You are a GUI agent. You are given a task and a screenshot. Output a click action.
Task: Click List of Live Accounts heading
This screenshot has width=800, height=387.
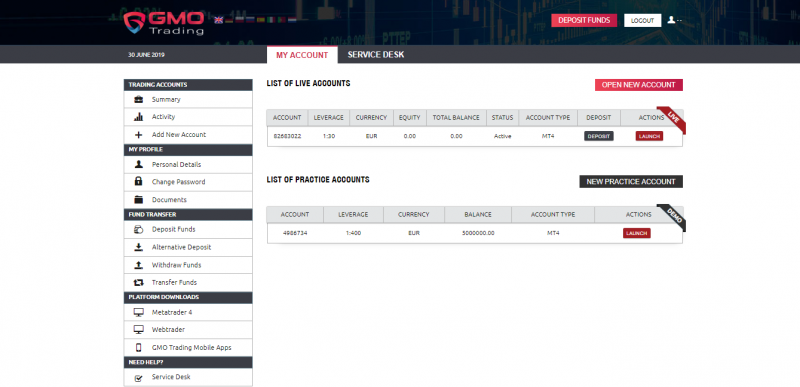[308, 83]
